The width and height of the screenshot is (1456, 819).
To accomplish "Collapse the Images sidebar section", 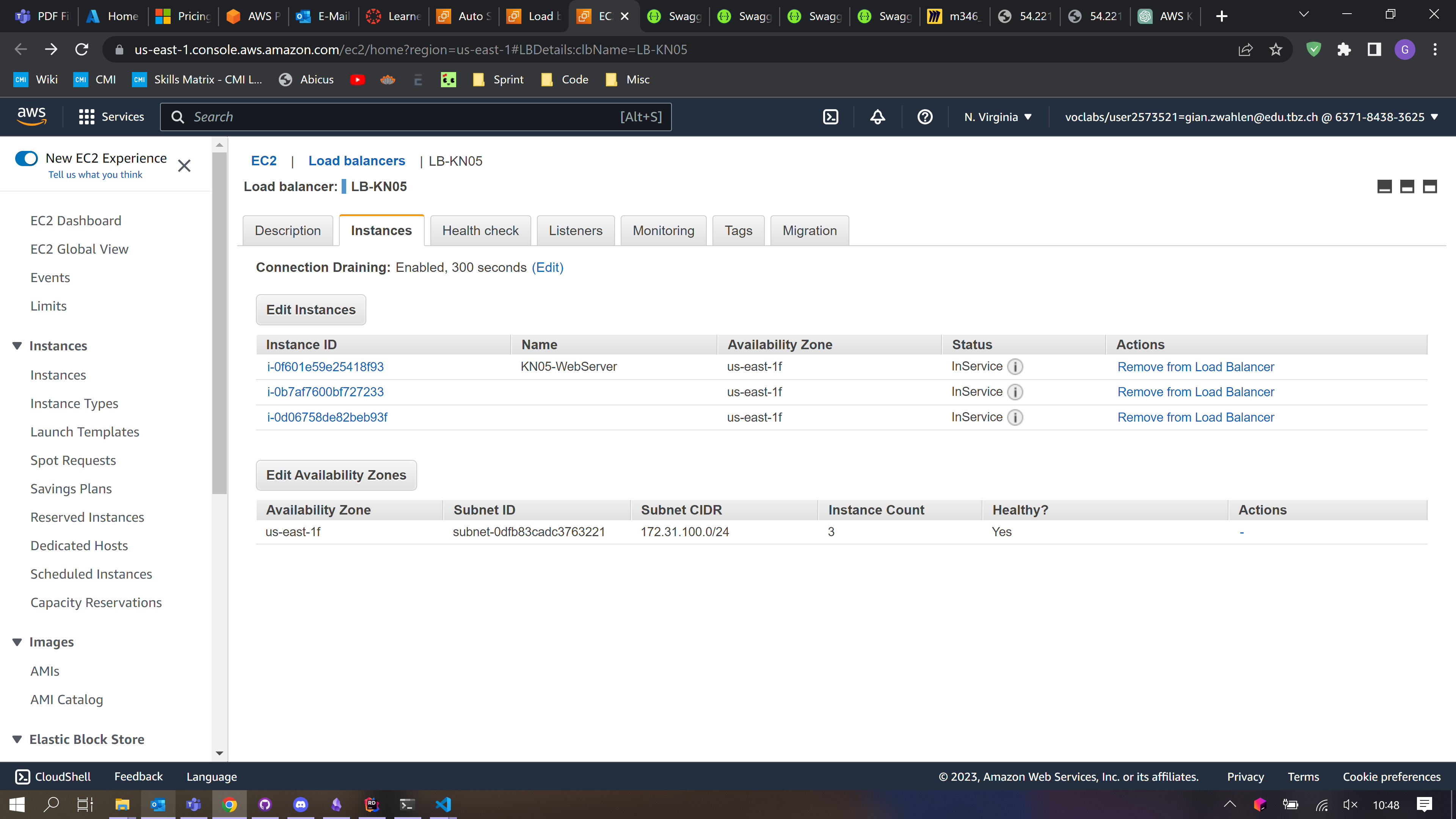I will pos(17,642).
